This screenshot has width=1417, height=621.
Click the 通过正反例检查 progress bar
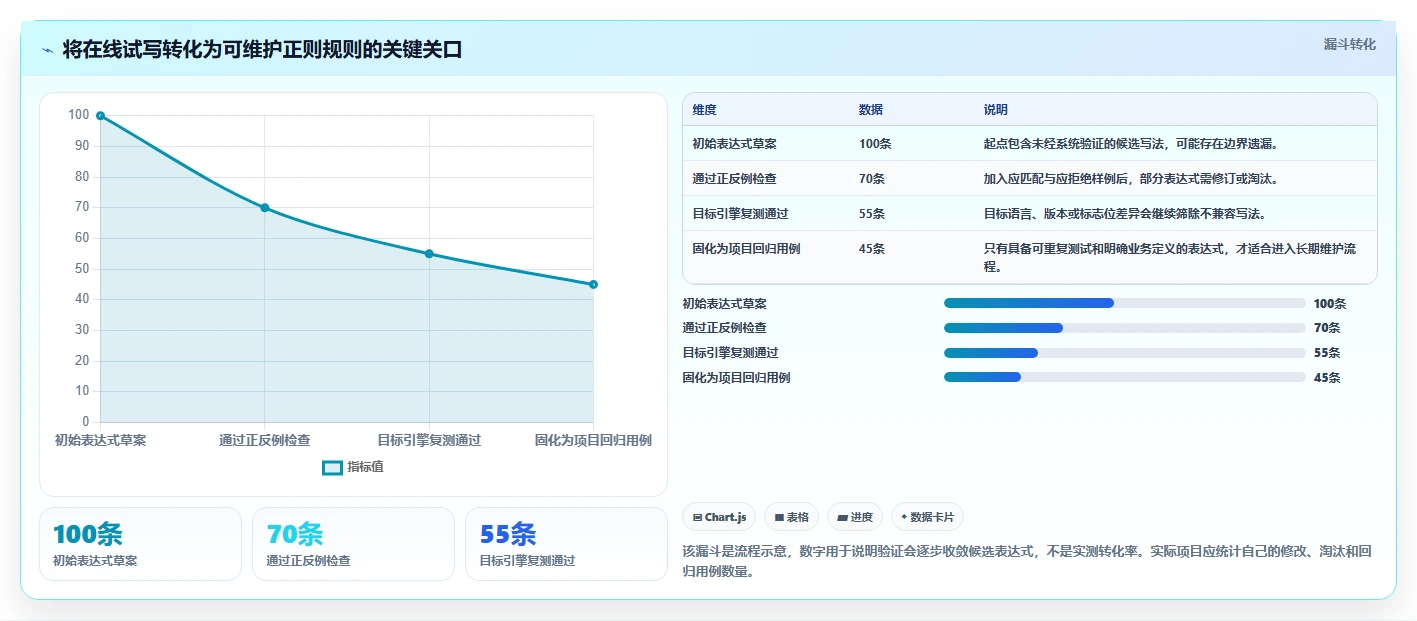click(x=1125, y=328)
